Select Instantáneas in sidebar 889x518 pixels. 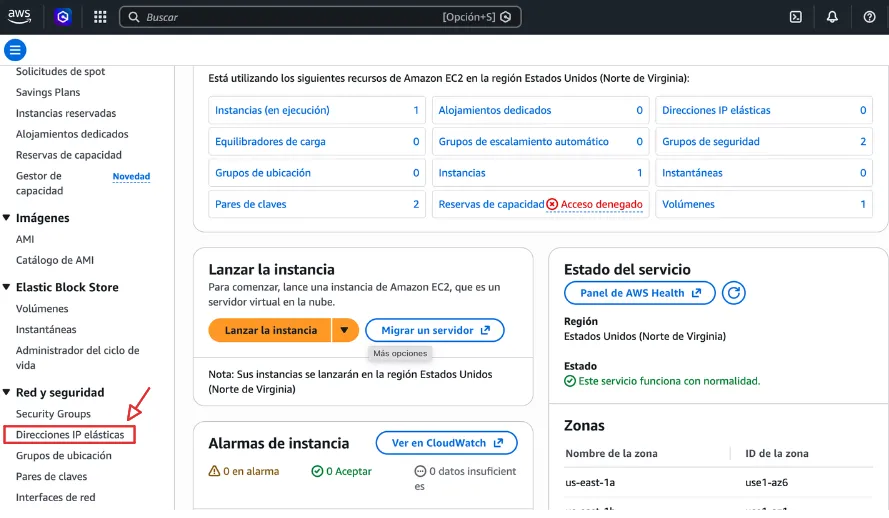[46, 329]
